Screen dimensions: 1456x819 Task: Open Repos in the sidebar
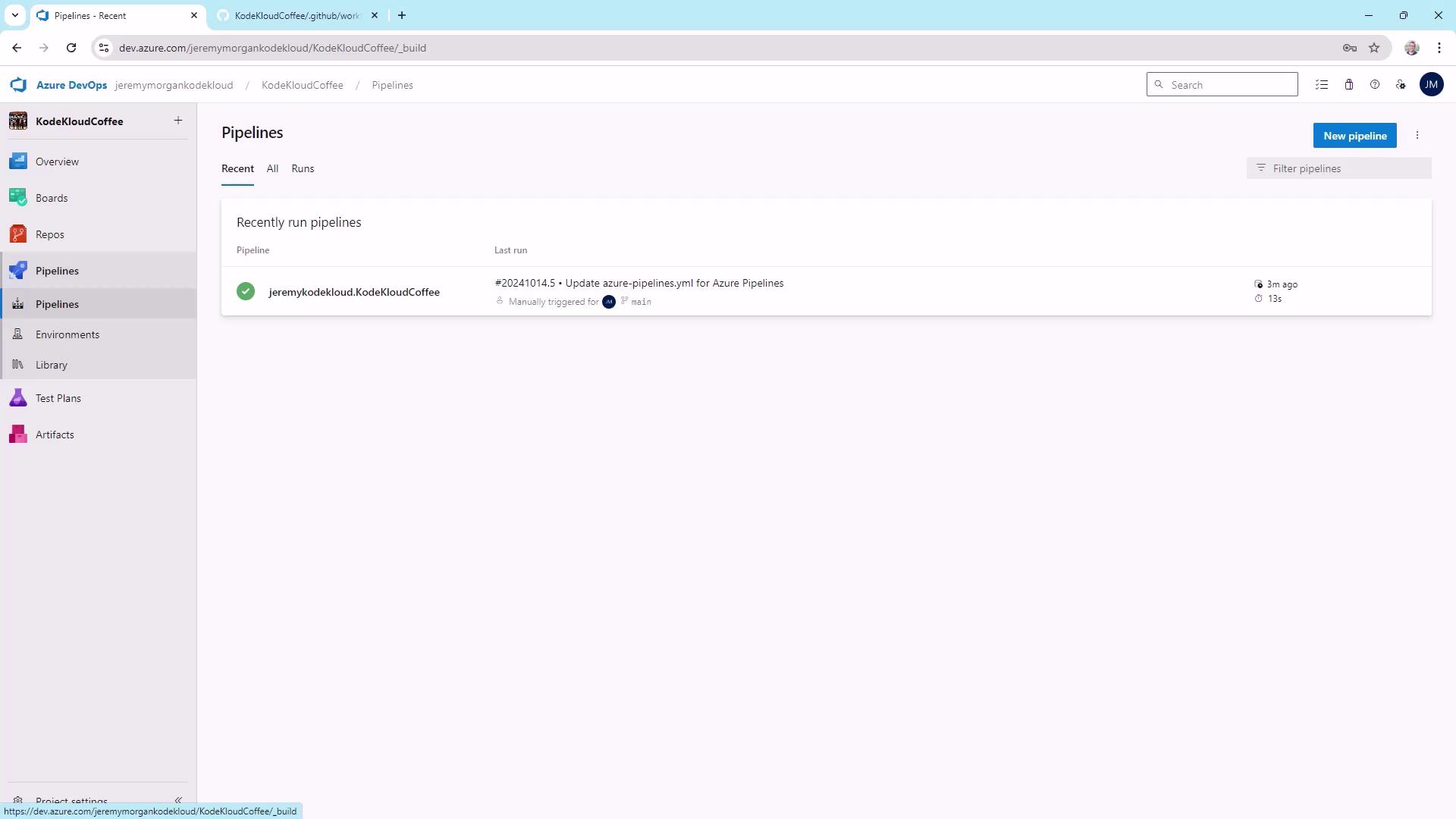point(50,234)
